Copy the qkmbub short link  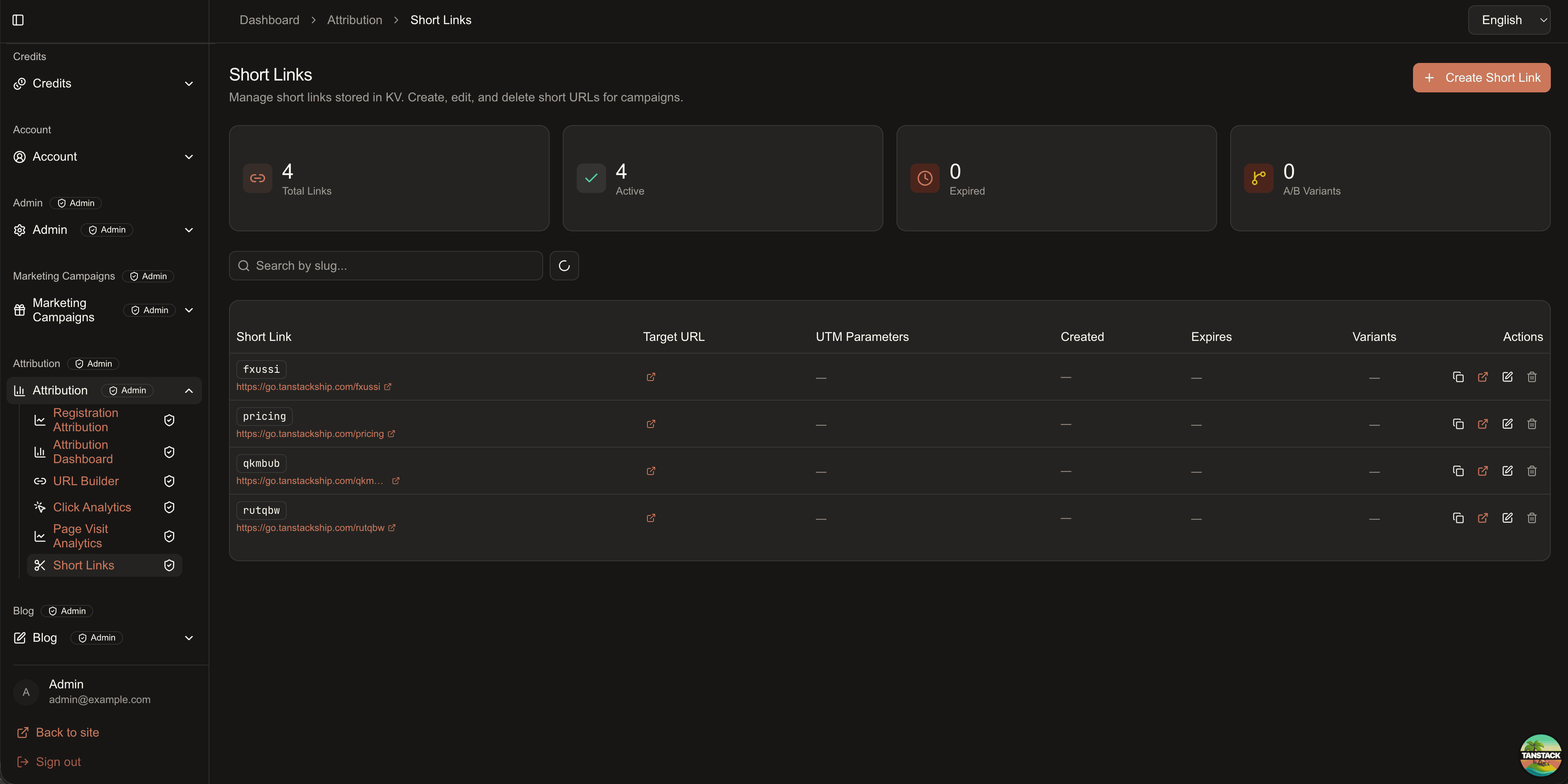click(x=1458, y=471)
